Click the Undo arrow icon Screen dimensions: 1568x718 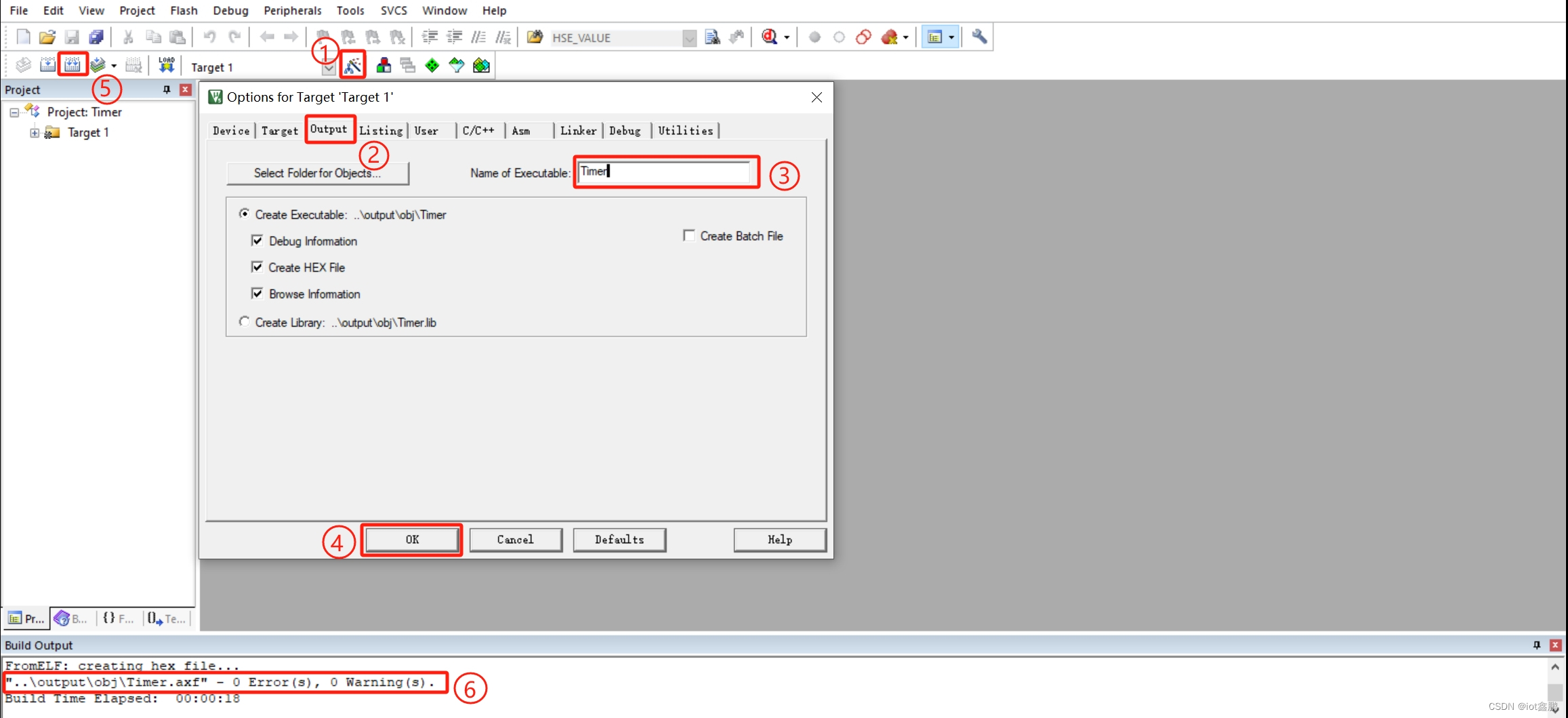tap(209, 37)
